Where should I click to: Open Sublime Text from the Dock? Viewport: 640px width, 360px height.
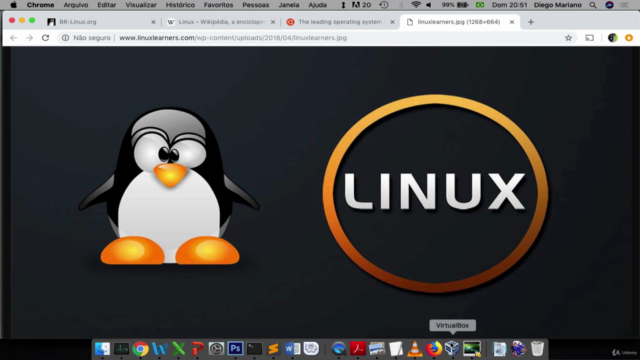coord(273,349)
